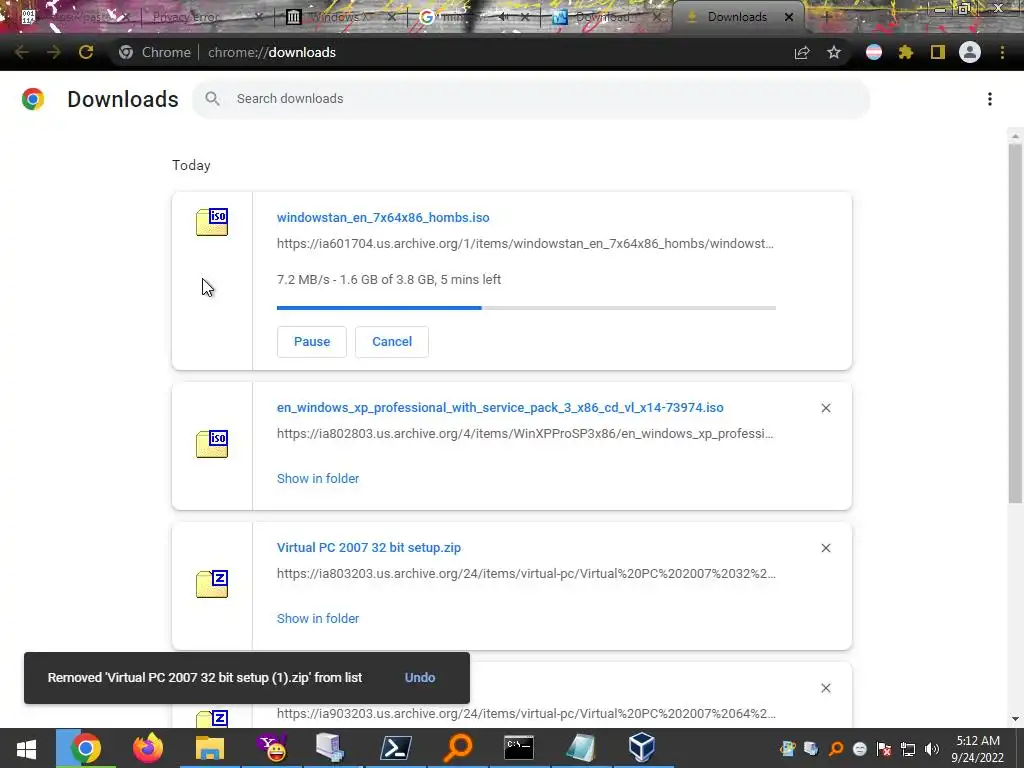Open en_windows_xp_professional ISO file link
The image size is (1024, 768).
point(500,408)
